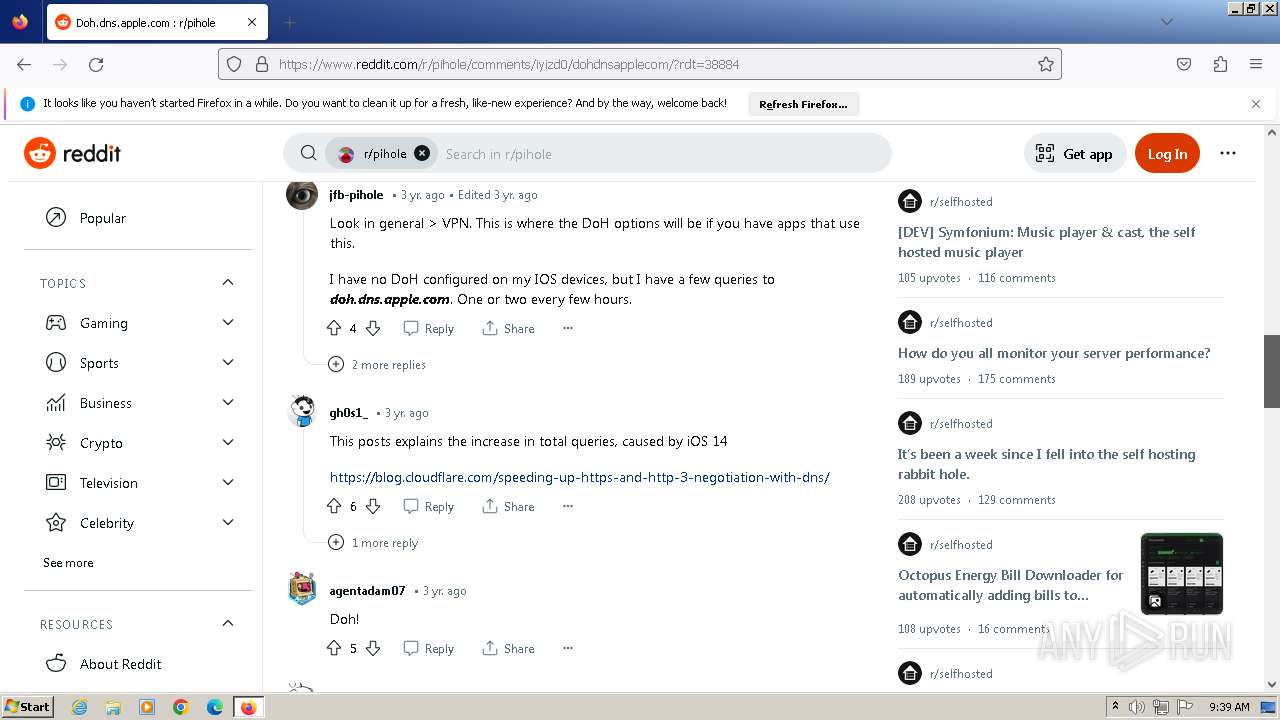Viewport: 1280px width, 720px height.
Task: Click Refresh Firefox button
Action: point(803,104)
